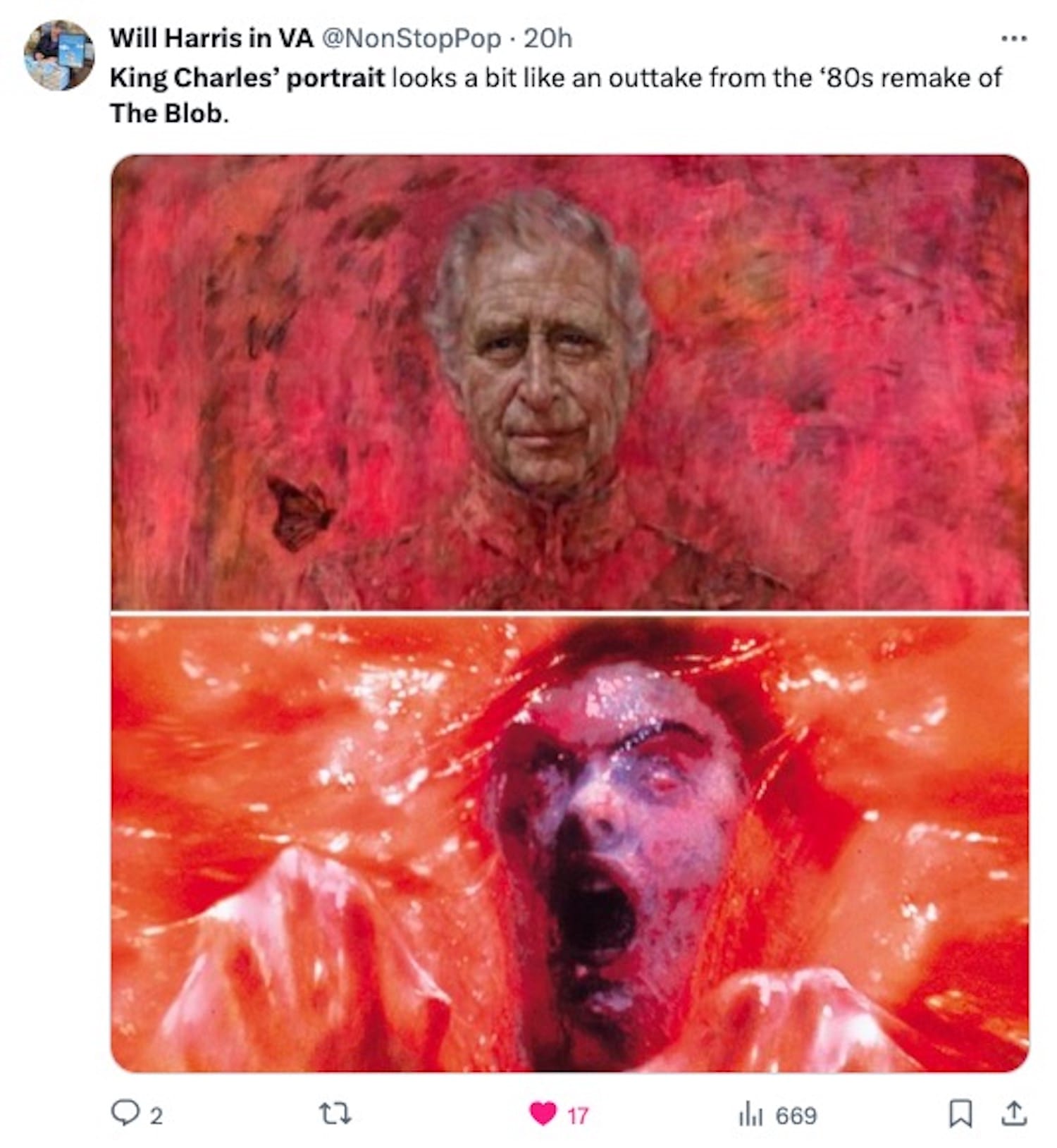
Task: Click the 669 views count
Action: [x=796, y=1116]
